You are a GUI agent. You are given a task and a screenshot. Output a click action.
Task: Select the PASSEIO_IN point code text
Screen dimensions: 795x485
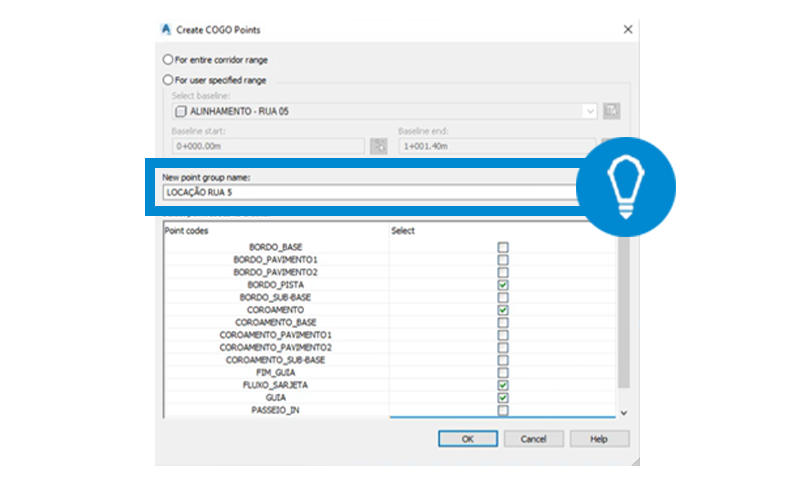click(x=275, y=410)
